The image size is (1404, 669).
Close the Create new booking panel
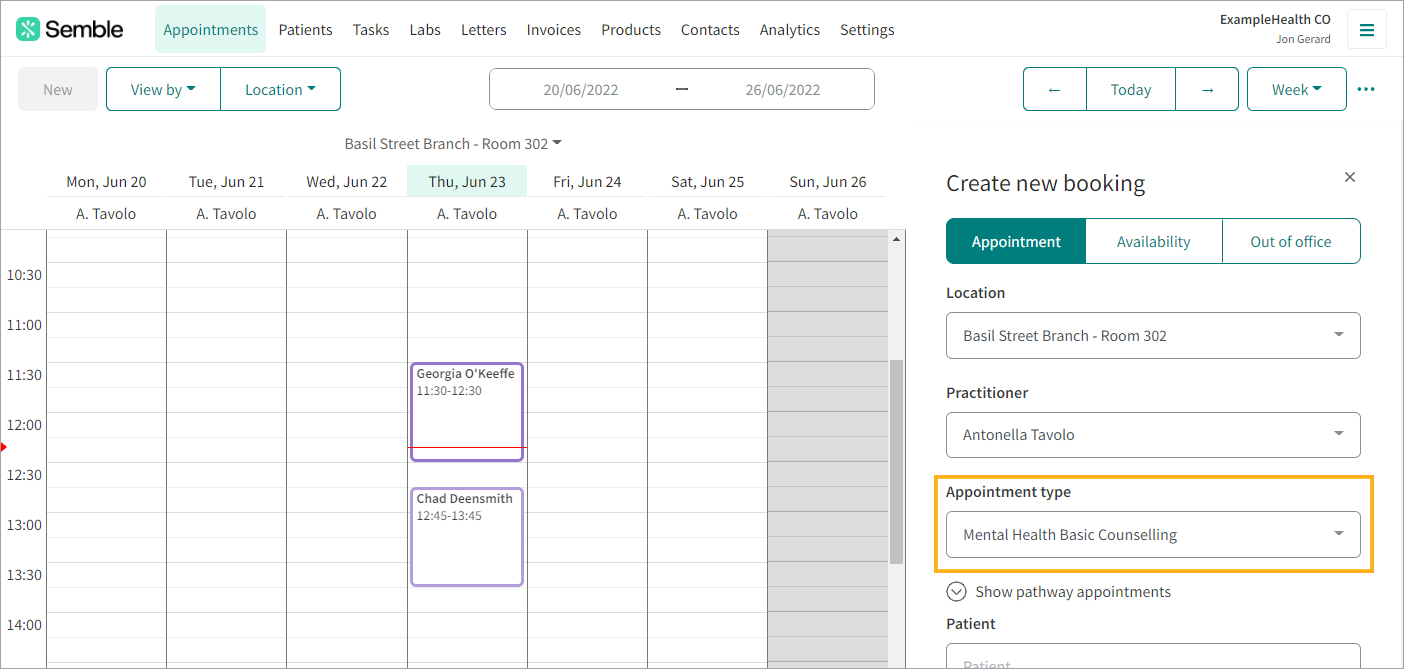click(x=1350, y=177)
